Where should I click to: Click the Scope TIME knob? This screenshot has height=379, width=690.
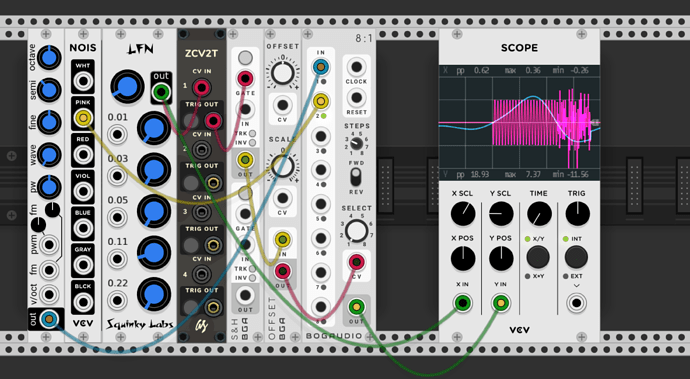[539, 214]
